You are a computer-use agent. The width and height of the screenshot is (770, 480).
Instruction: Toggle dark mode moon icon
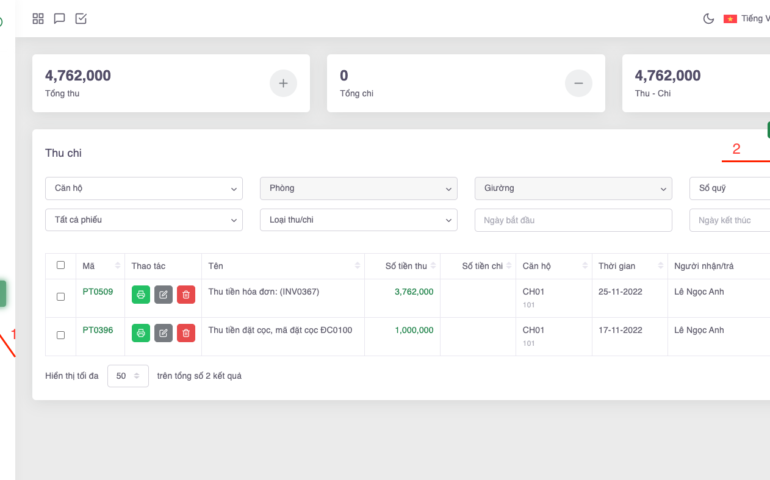[x=708, y=18]
